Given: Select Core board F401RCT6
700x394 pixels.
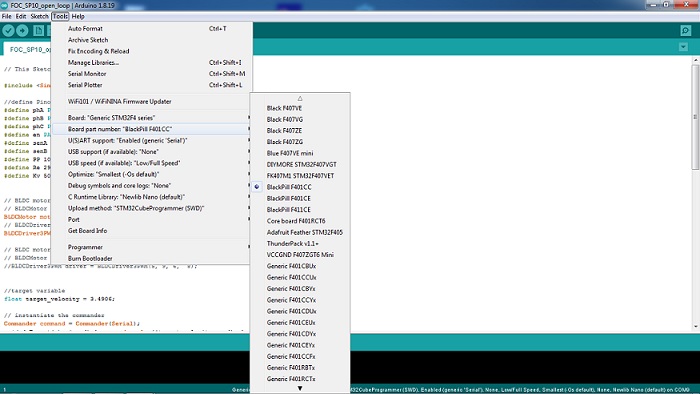Looking at the screenshot, I should pos(300,221).
